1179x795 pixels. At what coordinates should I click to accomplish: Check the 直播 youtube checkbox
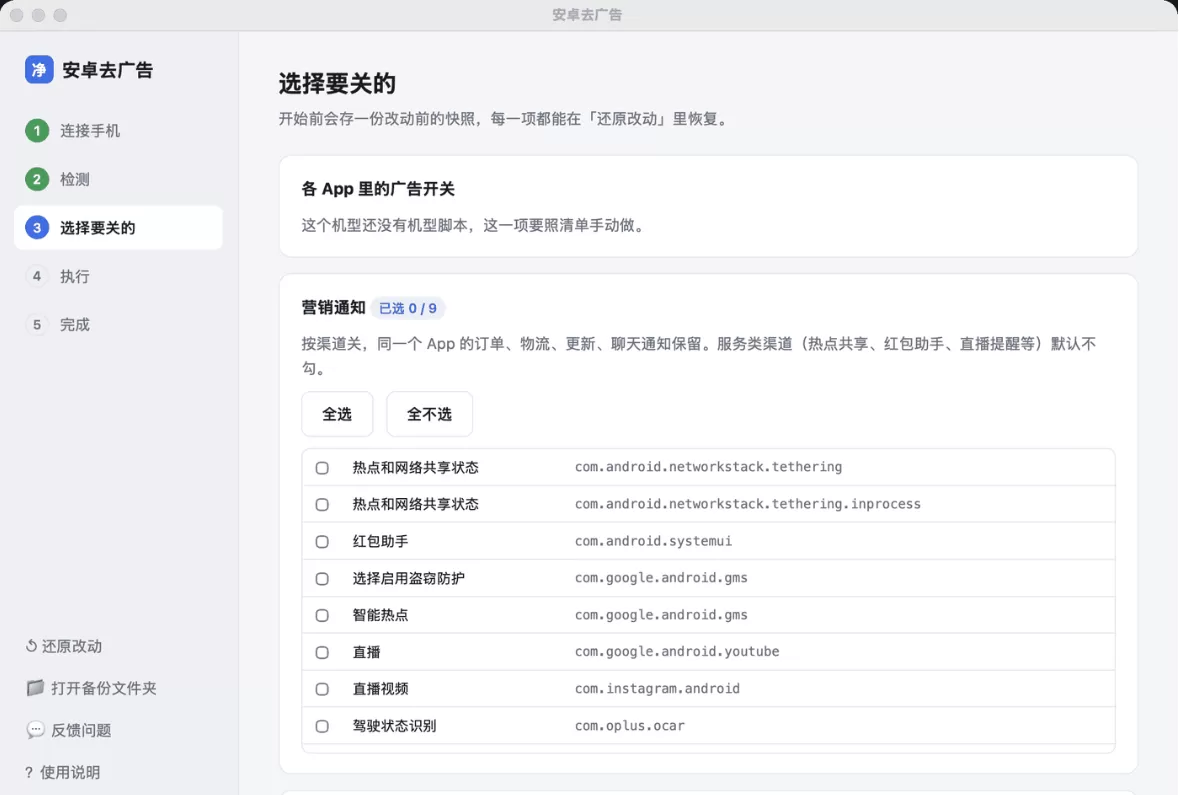(x=322, y=652)
